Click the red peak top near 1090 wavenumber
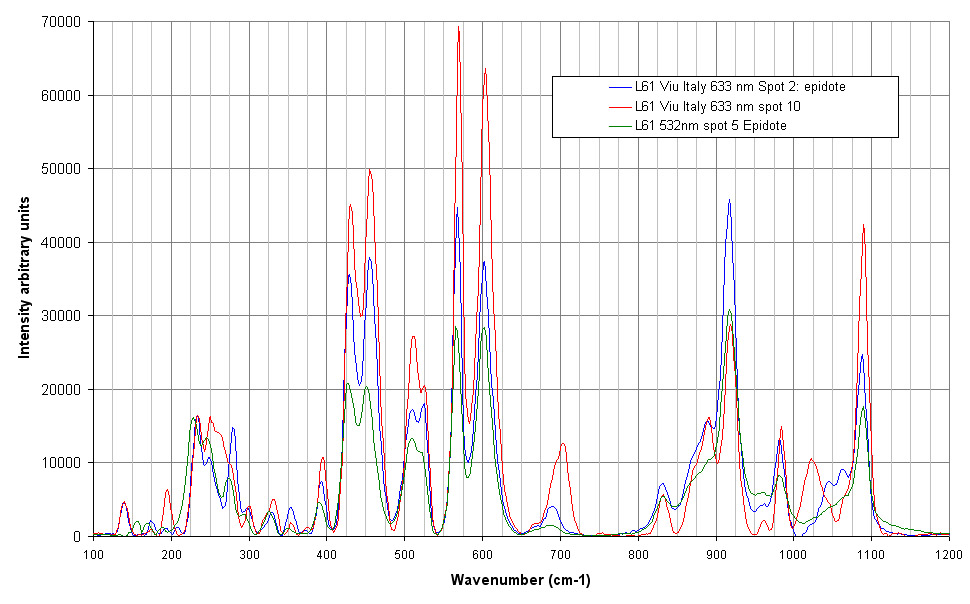 click(x=863, y=226)
